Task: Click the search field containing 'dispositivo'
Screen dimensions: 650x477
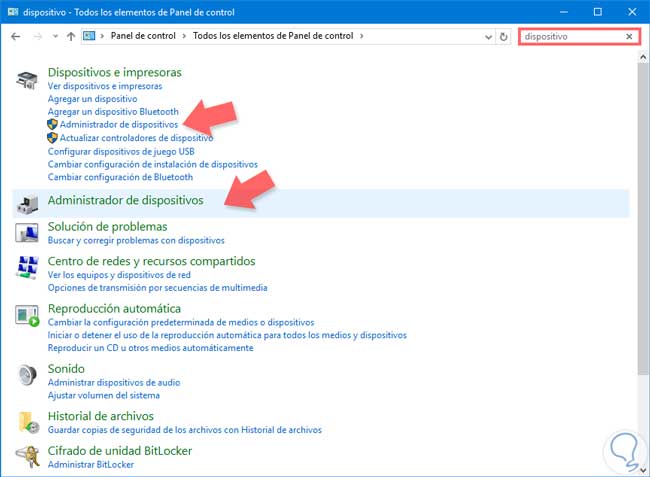Action: tap(570, 36)
